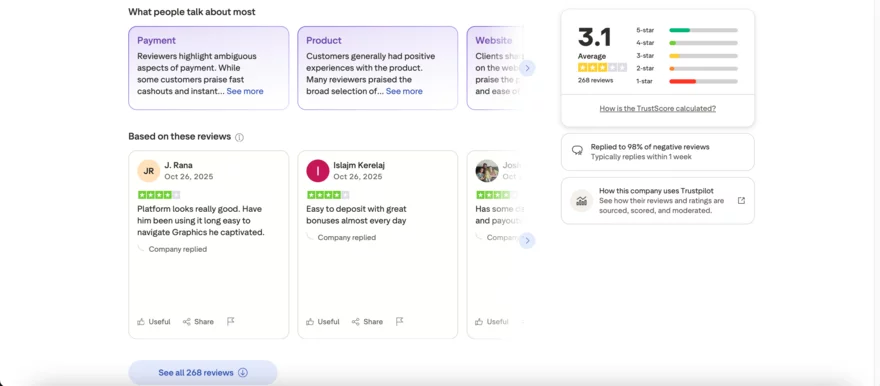Click the third reviewer's photo avatar
Image resolution: width=880 pixels, height=386 pixels.
487,171
